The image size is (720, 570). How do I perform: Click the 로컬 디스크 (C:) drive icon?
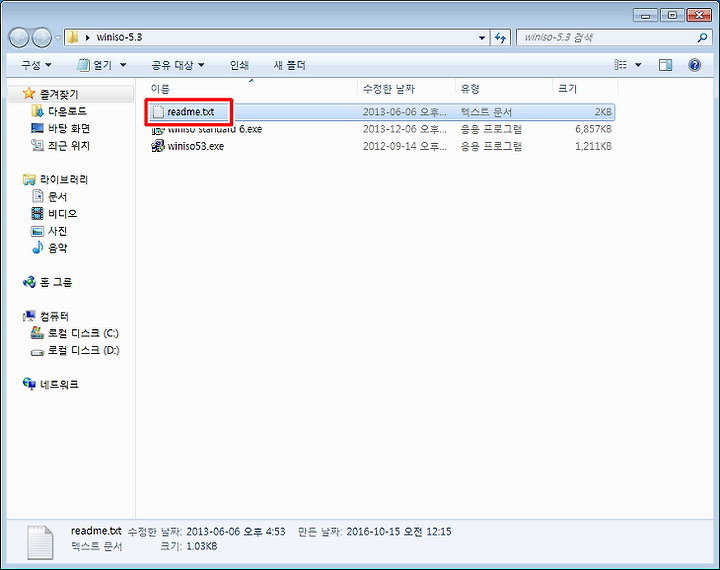point(37,333)
